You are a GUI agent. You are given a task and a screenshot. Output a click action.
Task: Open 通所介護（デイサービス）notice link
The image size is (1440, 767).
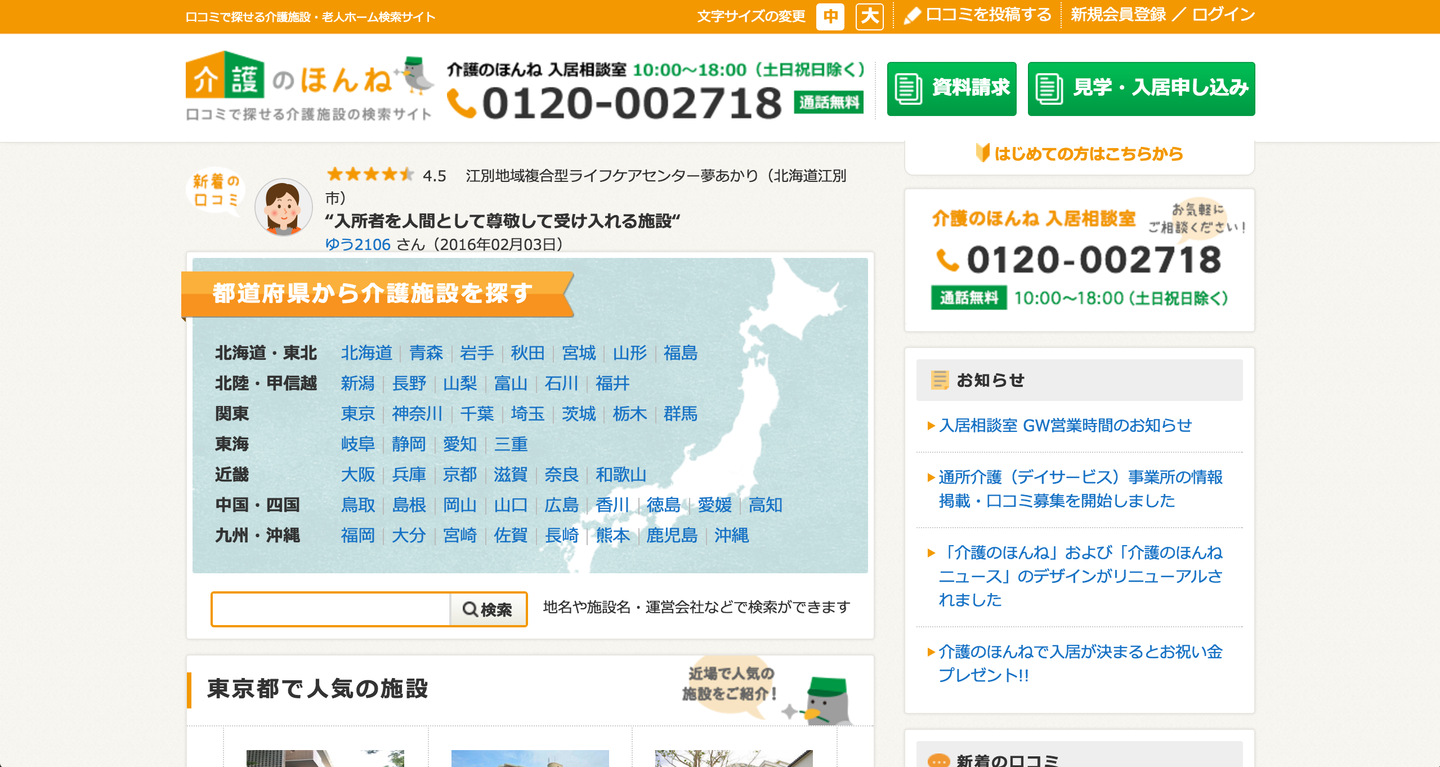(x=1081, y=489)
